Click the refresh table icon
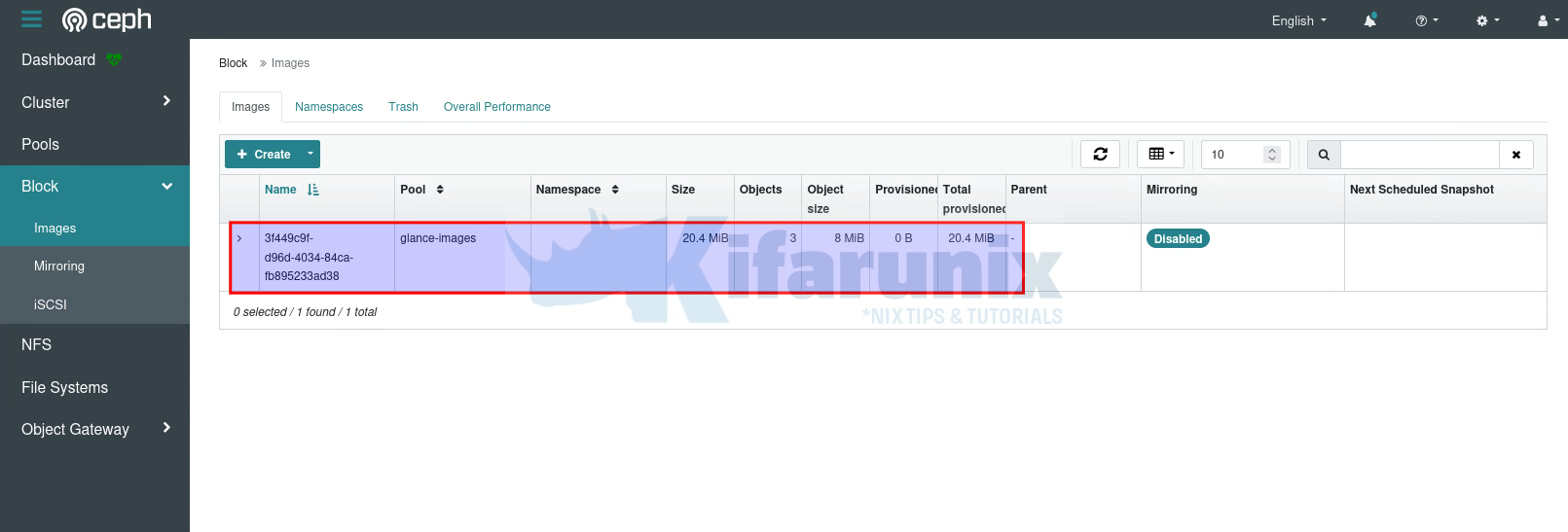 (x=1100, y=155)
